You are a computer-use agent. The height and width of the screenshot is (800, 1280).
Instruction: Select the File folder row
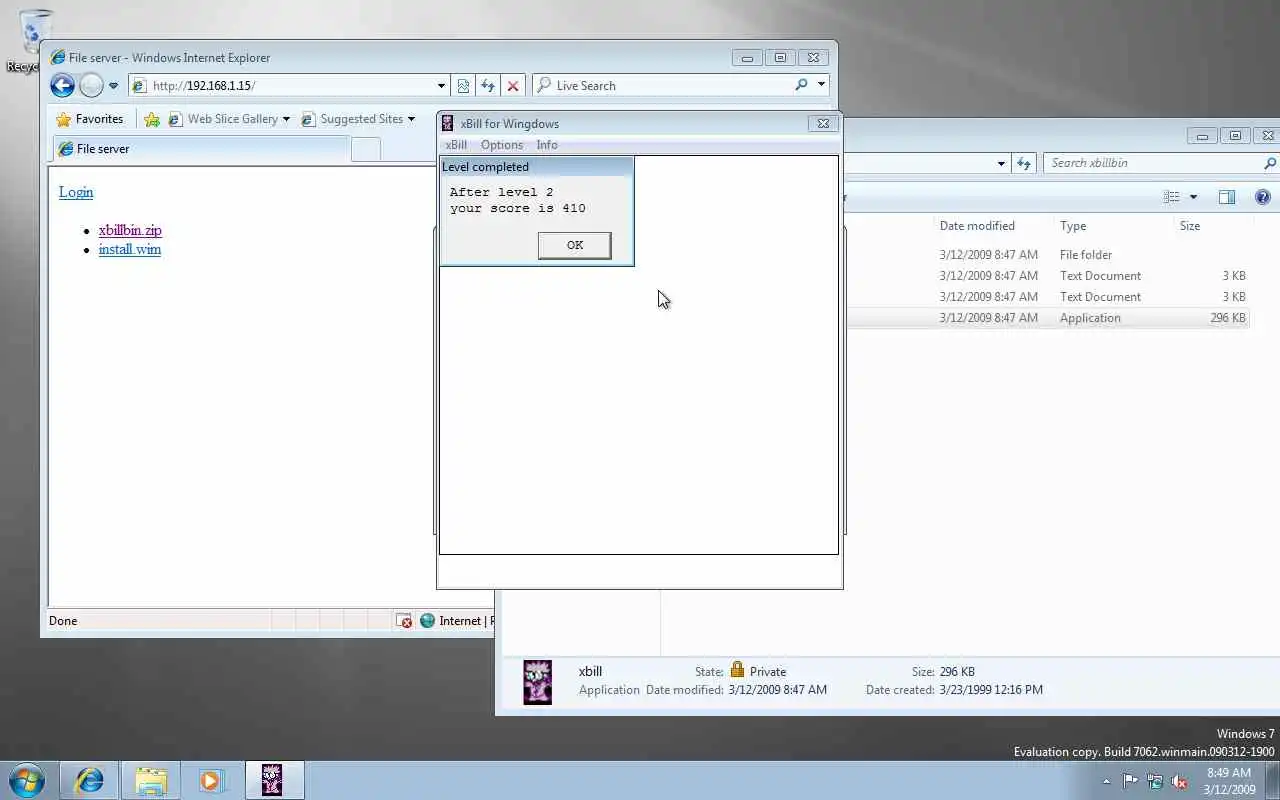1046,255
